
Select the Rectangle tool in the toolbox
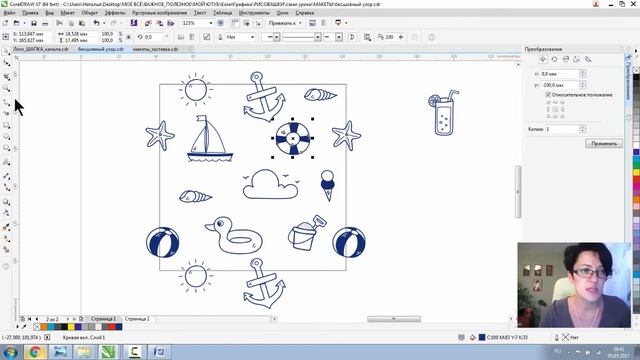click(6, 125)
